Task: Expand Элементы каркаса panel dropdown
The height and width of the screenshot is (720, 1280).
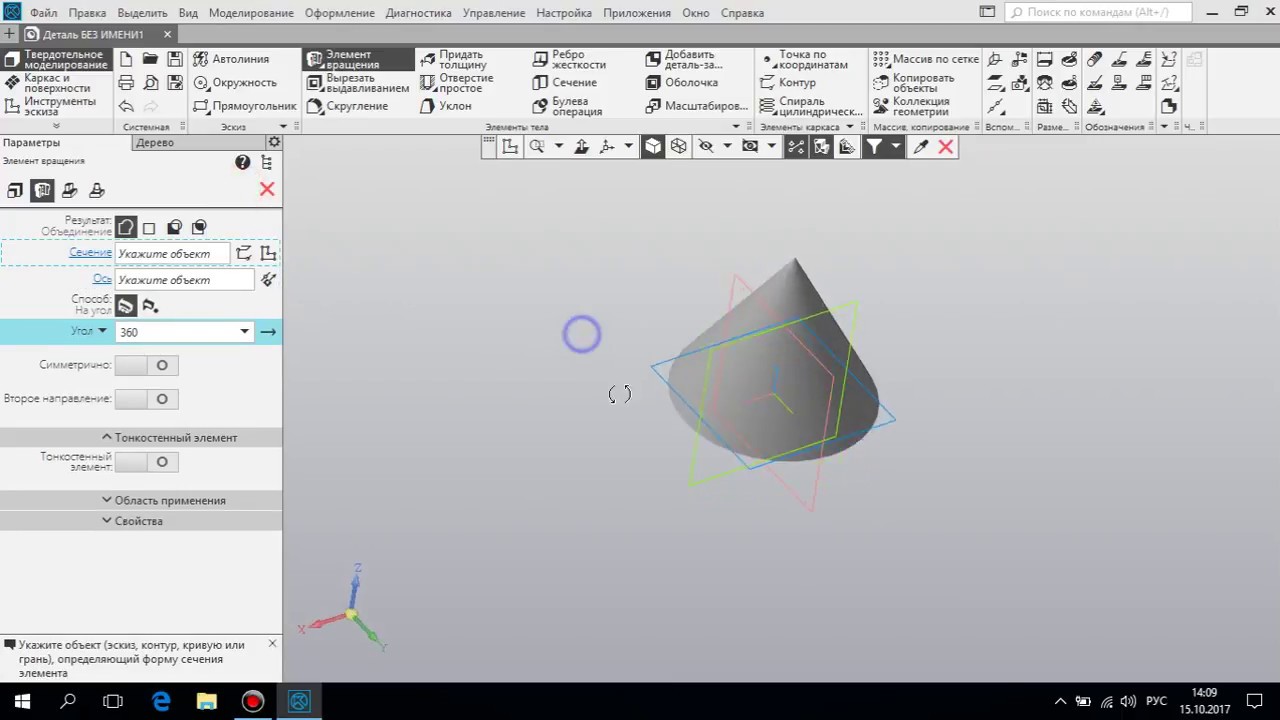Action: pos(850,127)
